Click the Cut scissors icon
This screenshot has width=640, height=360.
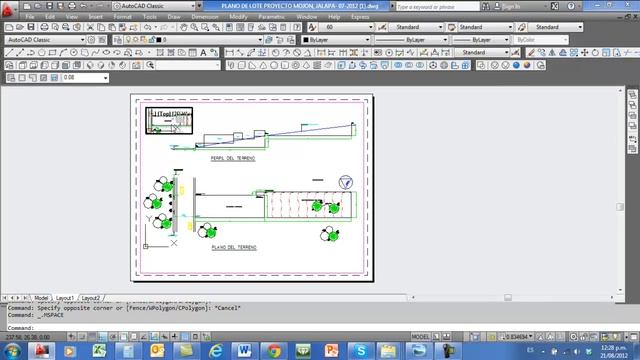point(90,27)
